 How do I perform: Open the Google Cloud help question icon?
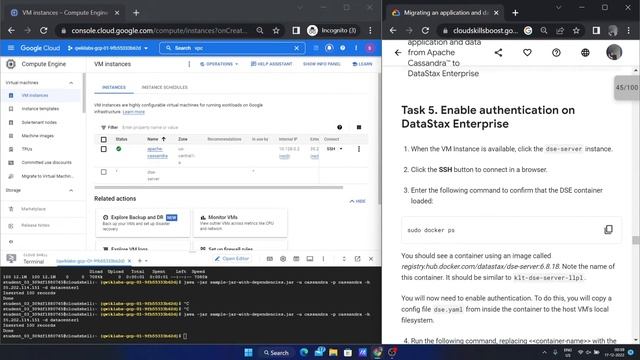pos(342,48)
